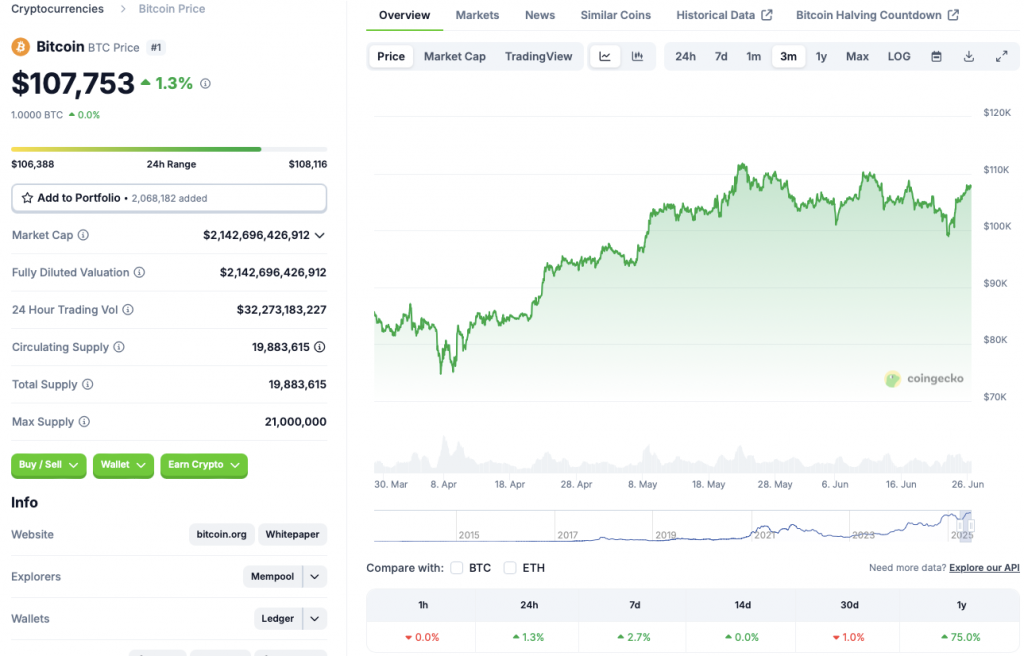This screenshot has width=1024, height=656.
Task: Enable ETH comparison checkbox
Action: pyautogui.click(x=510, y=568)
